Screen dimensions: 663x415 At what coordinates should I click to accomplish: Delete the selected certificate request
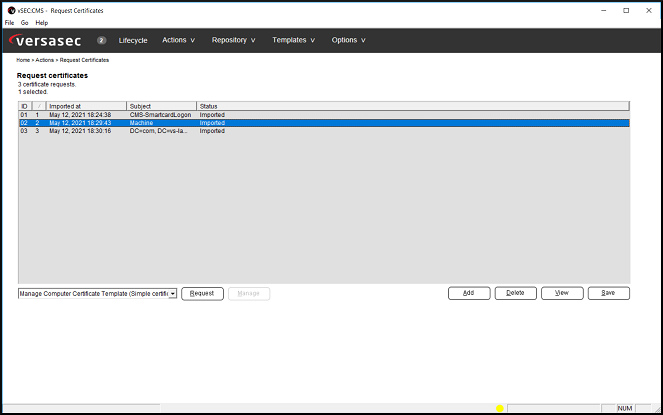pos(514,293)
